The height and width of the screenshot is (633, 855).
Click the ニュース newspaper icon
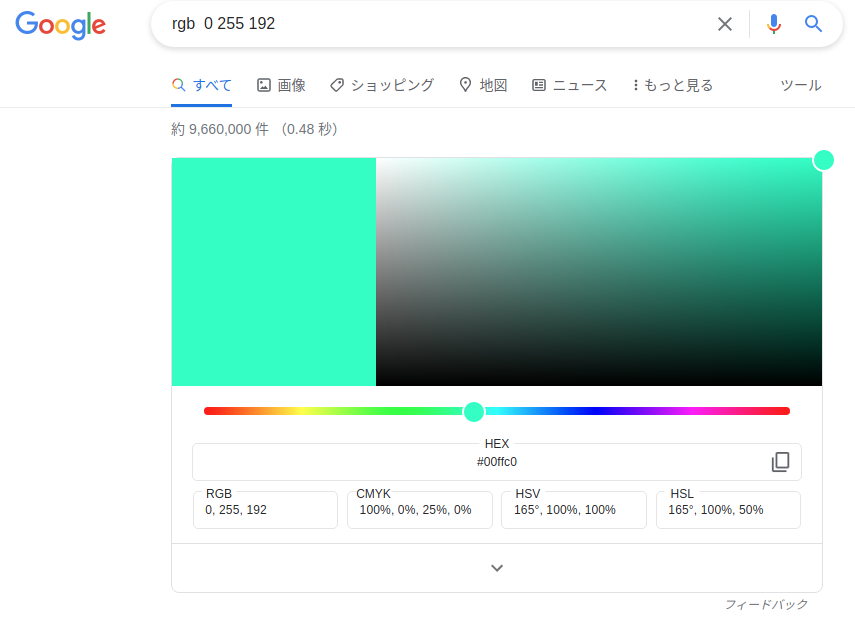coord(540,85)
